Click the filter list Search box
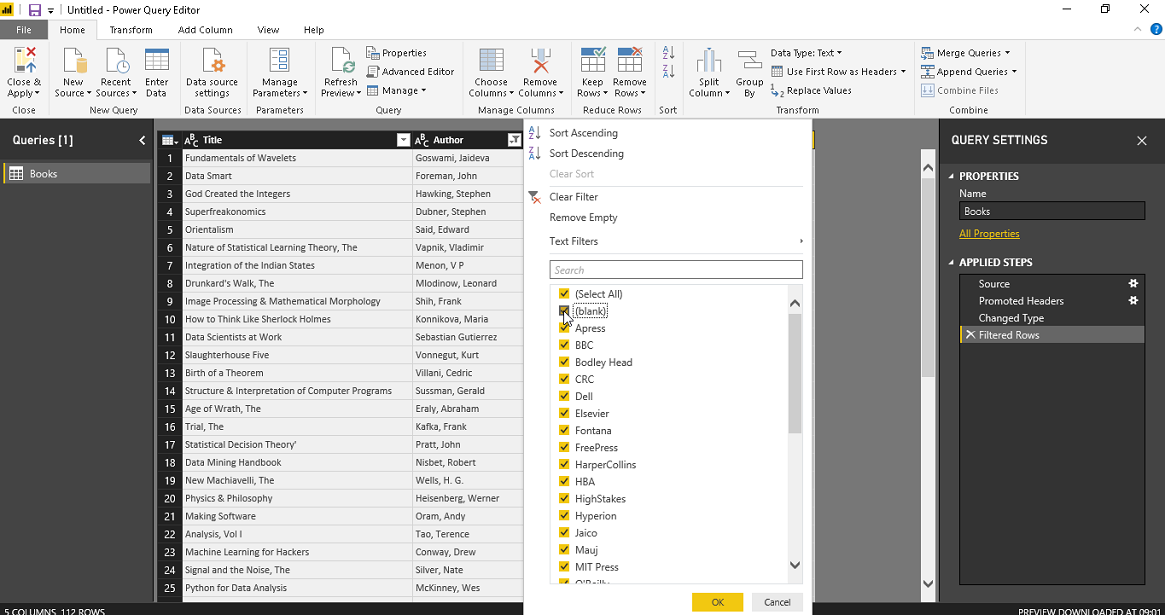Viewport: 1165px width, 615px height. tap(676, 270)
